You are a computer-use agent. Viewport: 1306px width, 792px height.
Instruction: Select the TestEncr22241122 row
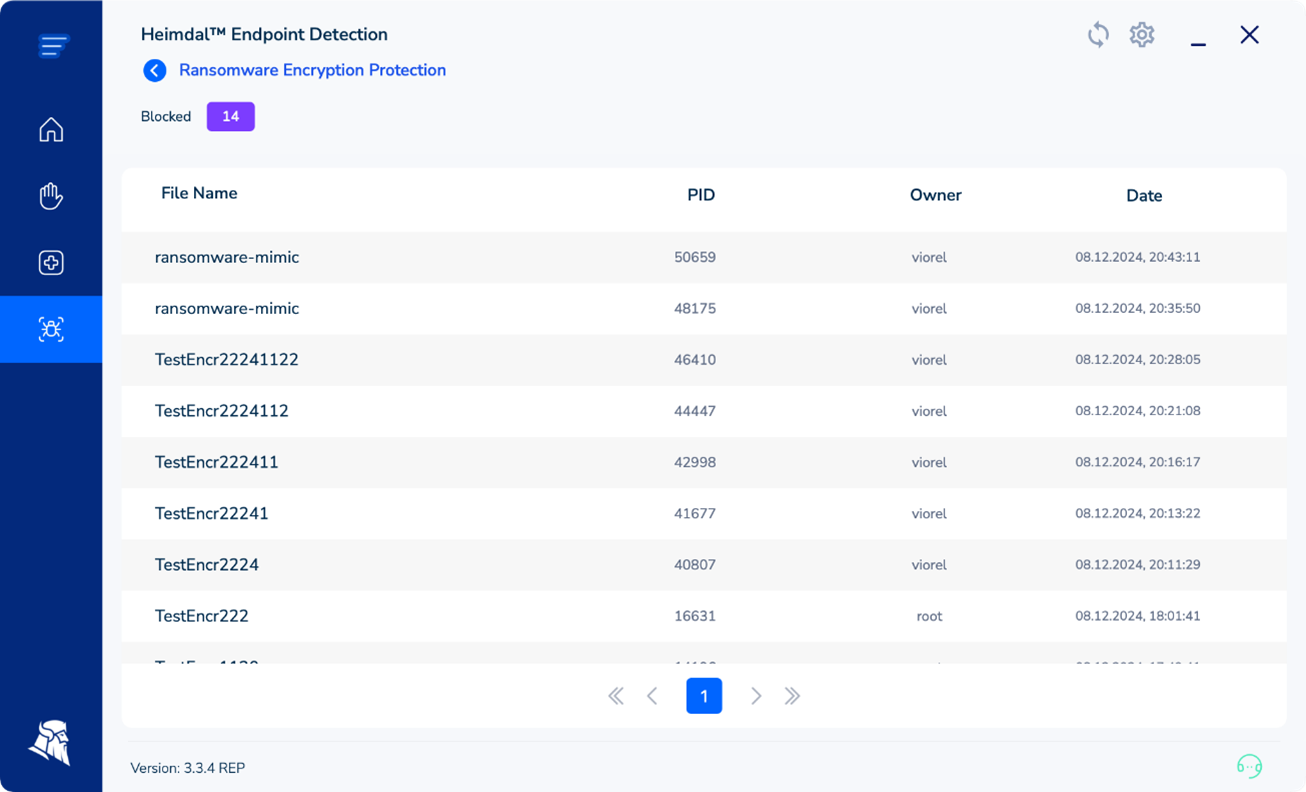point(704,360)
